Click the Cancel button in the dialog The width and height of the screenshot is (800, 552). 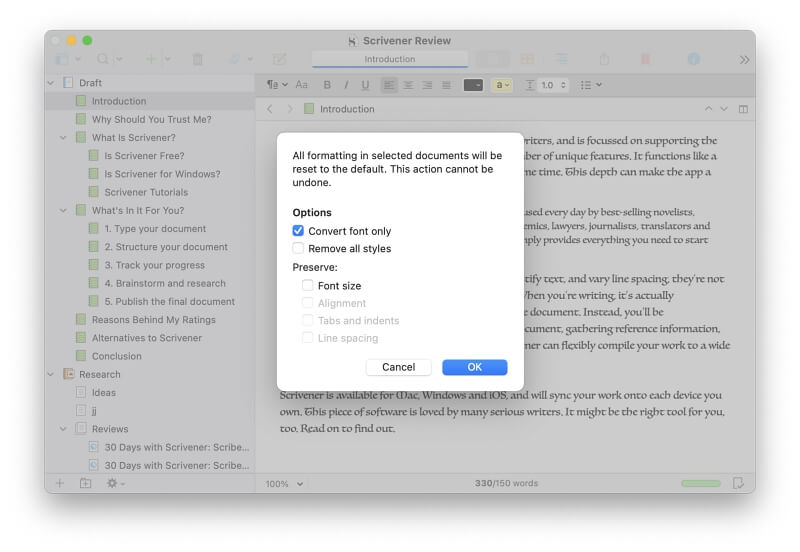pyautogui.click(x=398, y=367)
